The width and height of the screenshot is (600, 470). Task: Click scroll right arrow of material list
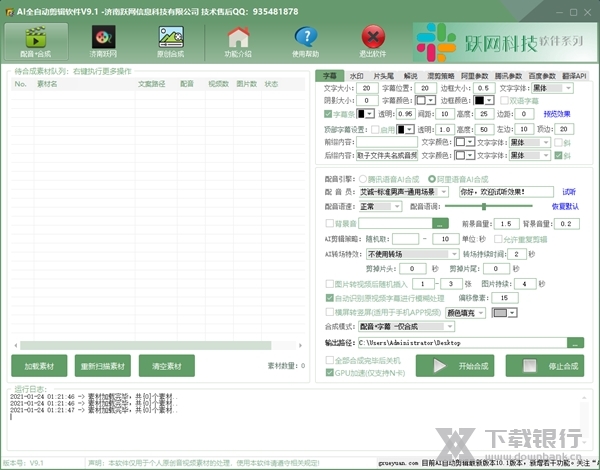pos(300,345)
